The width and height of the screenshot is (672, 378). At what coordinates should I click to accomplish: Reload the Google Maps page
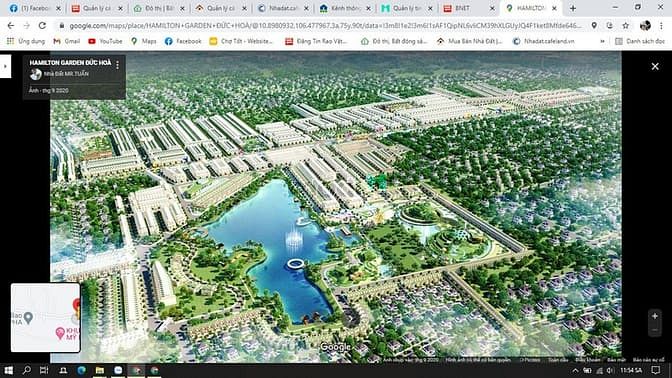pyautogui.click(x=42, y=26)
